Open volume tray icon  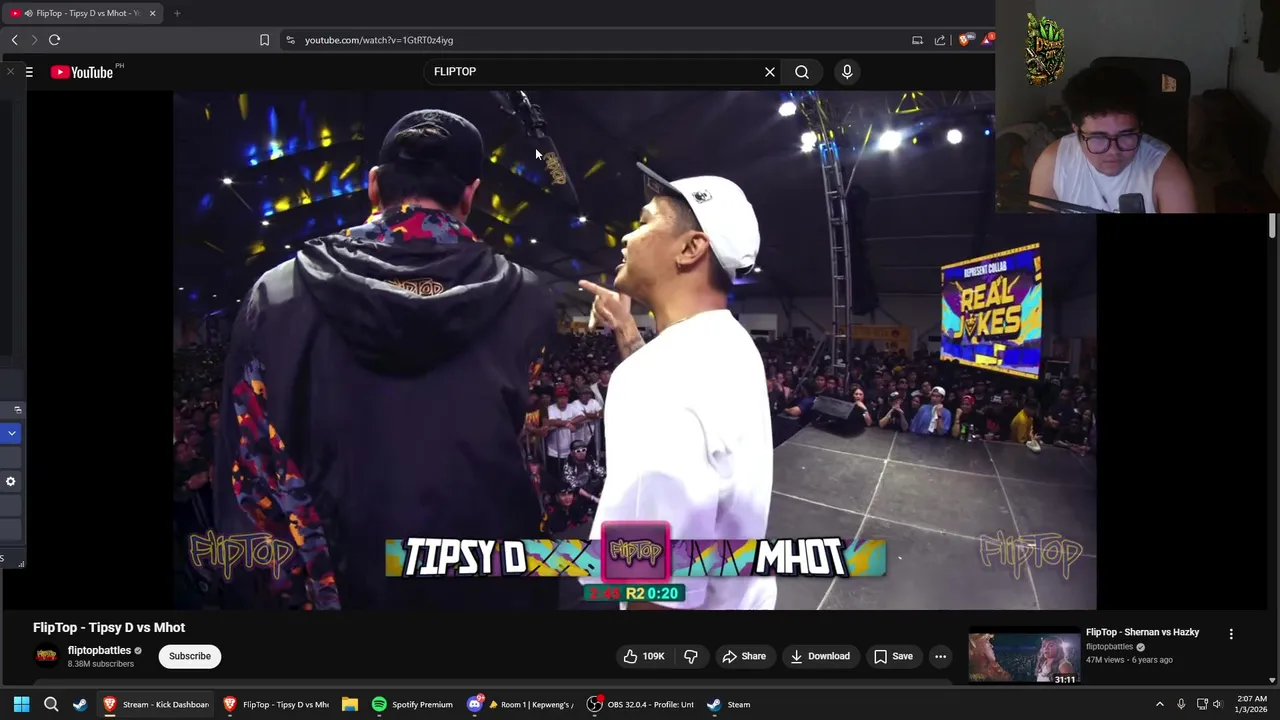(x=1217, y=704)
